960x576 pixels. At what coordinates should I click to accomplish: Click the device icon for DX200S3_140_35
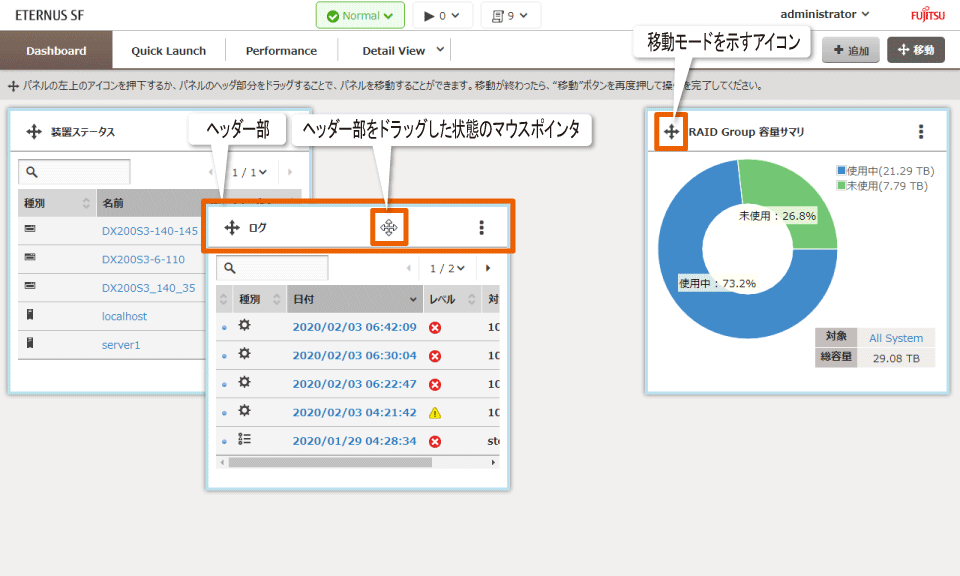[x=30, y=285]
